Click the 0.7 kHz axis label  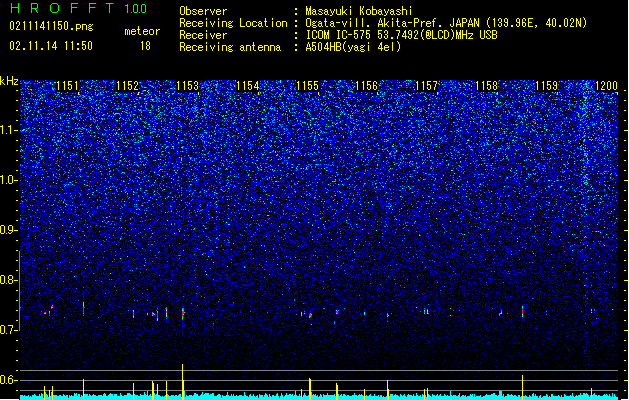click(8, 330)
